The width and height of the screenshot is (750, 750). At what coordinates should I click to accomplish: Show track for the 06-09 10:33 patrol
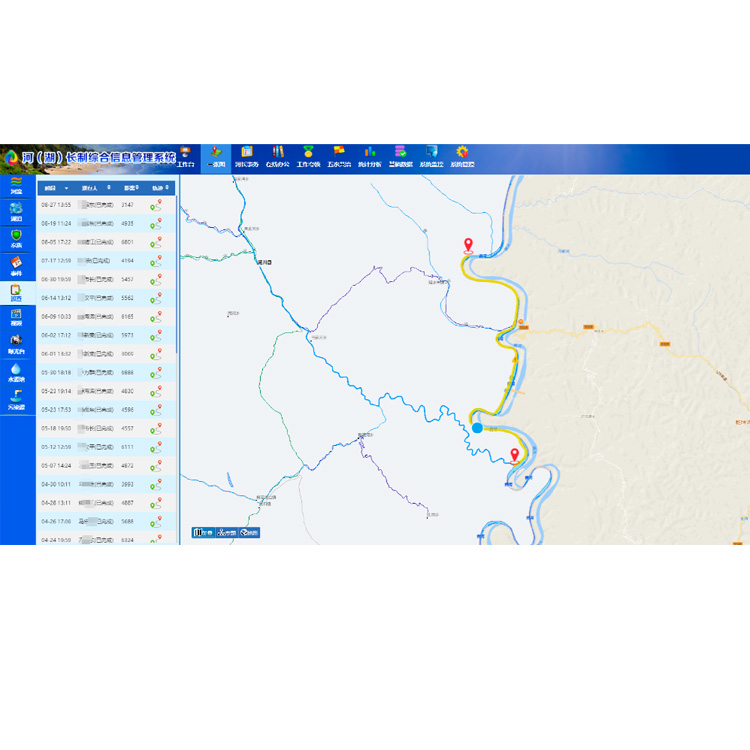point(156,317)
